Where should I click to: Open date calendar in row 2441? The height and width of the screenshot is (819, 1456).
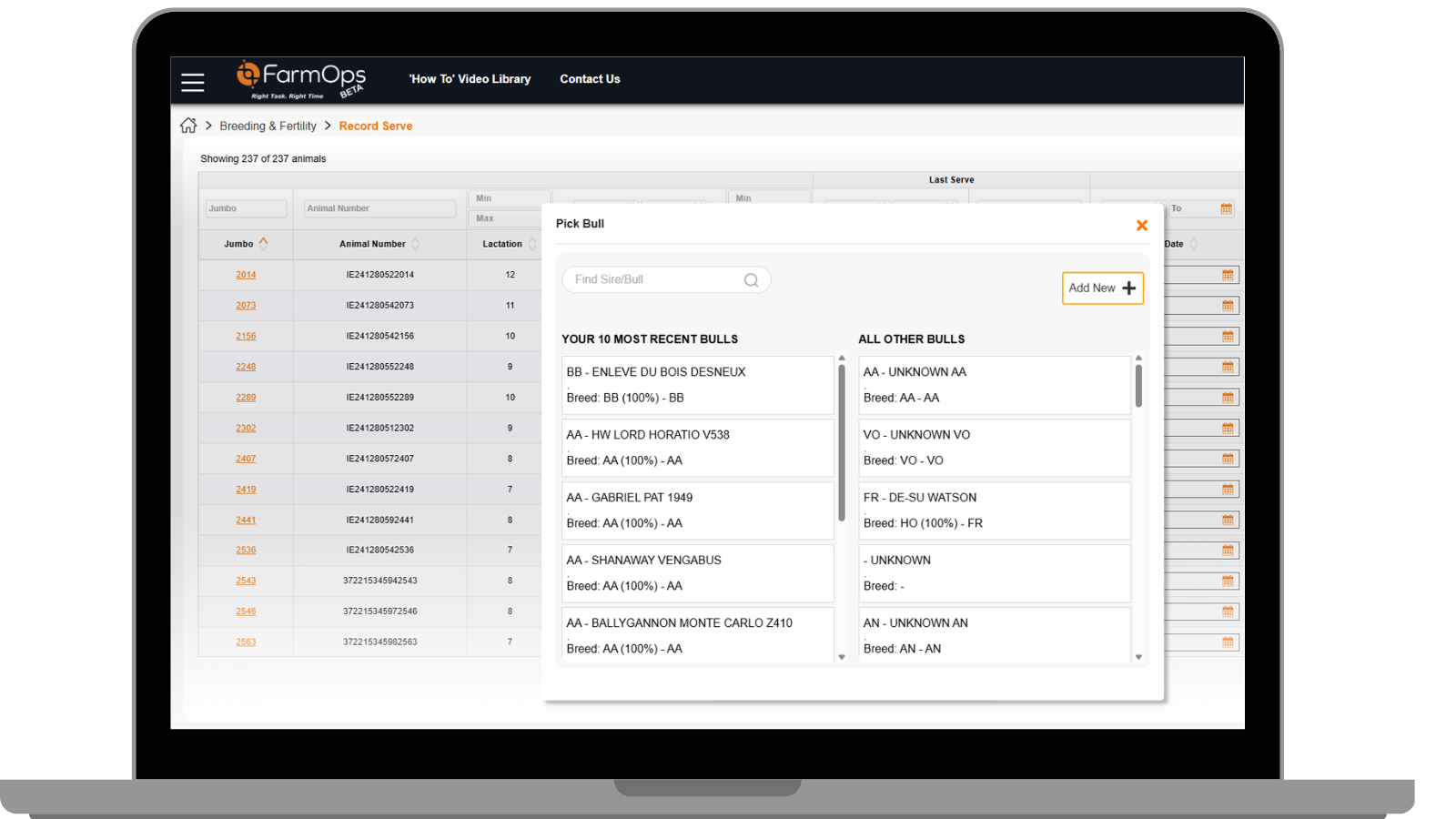click(x=1228, y=521)
